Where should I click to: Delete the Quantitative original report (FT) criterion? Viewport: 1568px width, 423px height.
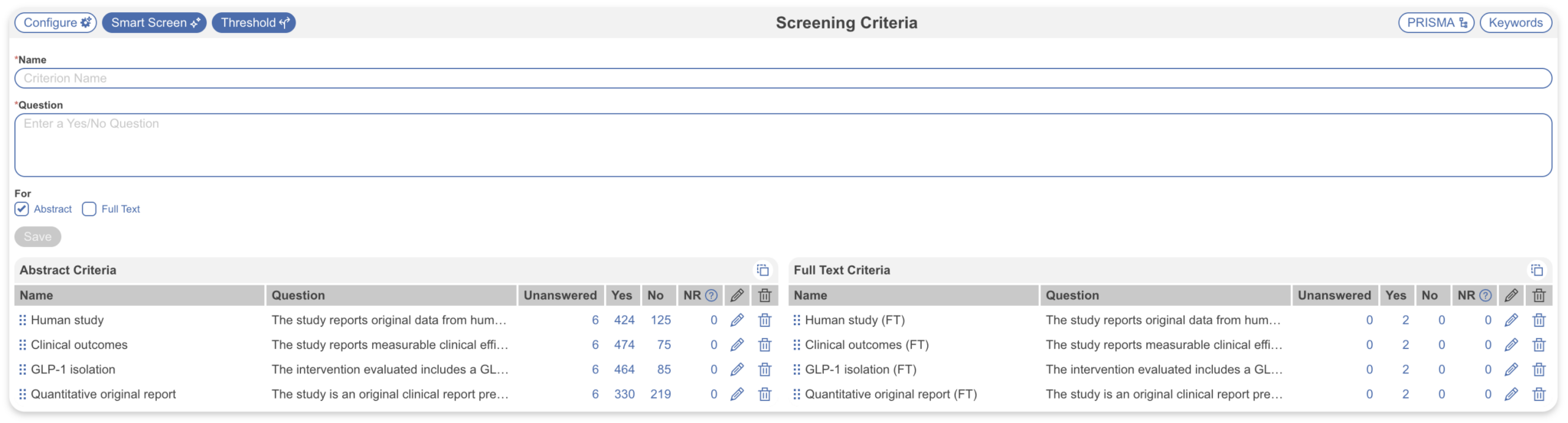pos(1539,395)
